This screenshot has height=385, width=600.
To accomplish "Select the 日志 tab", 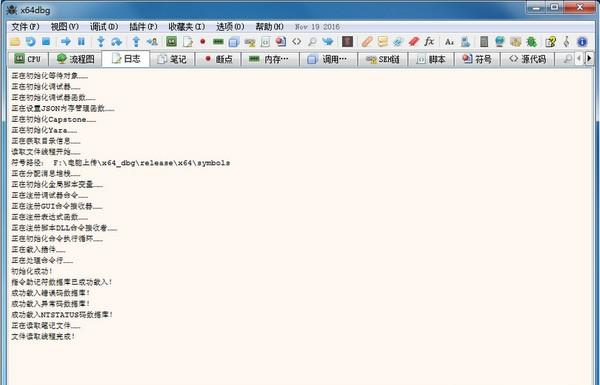I will click(x=126, y=59).
